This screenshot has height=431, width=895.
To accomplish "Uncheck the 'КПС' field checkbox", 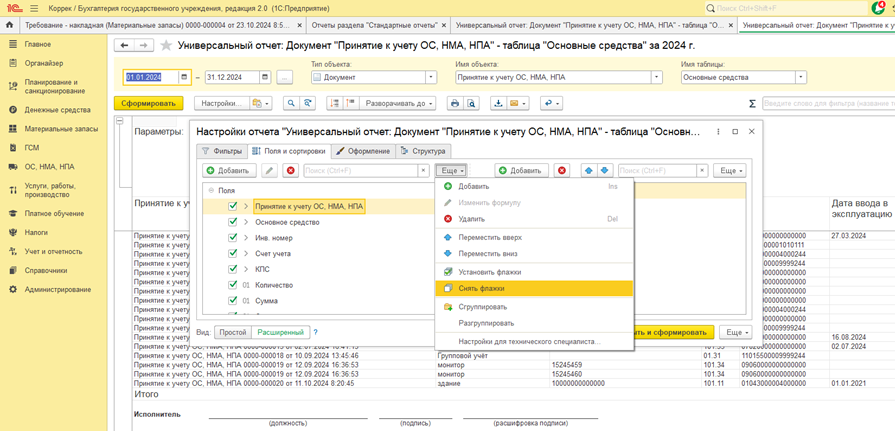I will point(232,269).
